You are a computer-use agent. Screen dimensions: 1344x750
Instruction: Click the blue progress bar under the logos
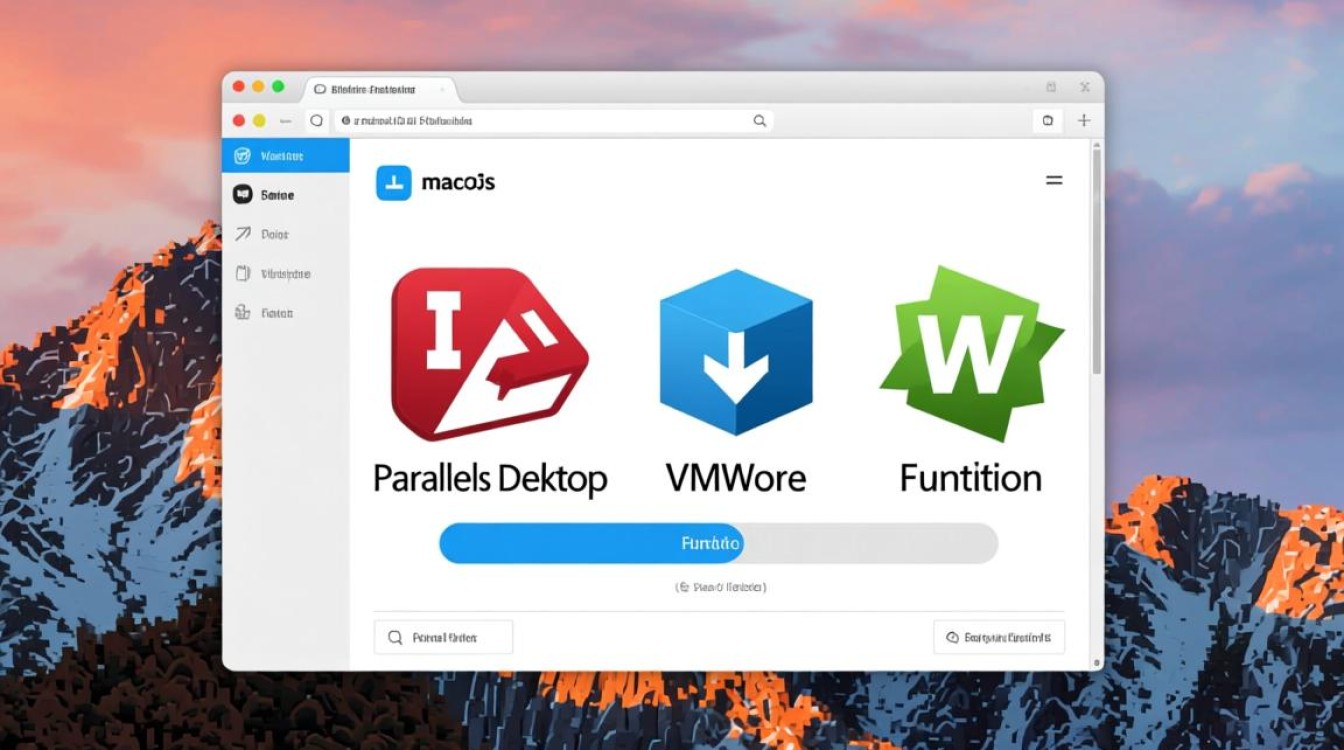(x=591, y=544)
